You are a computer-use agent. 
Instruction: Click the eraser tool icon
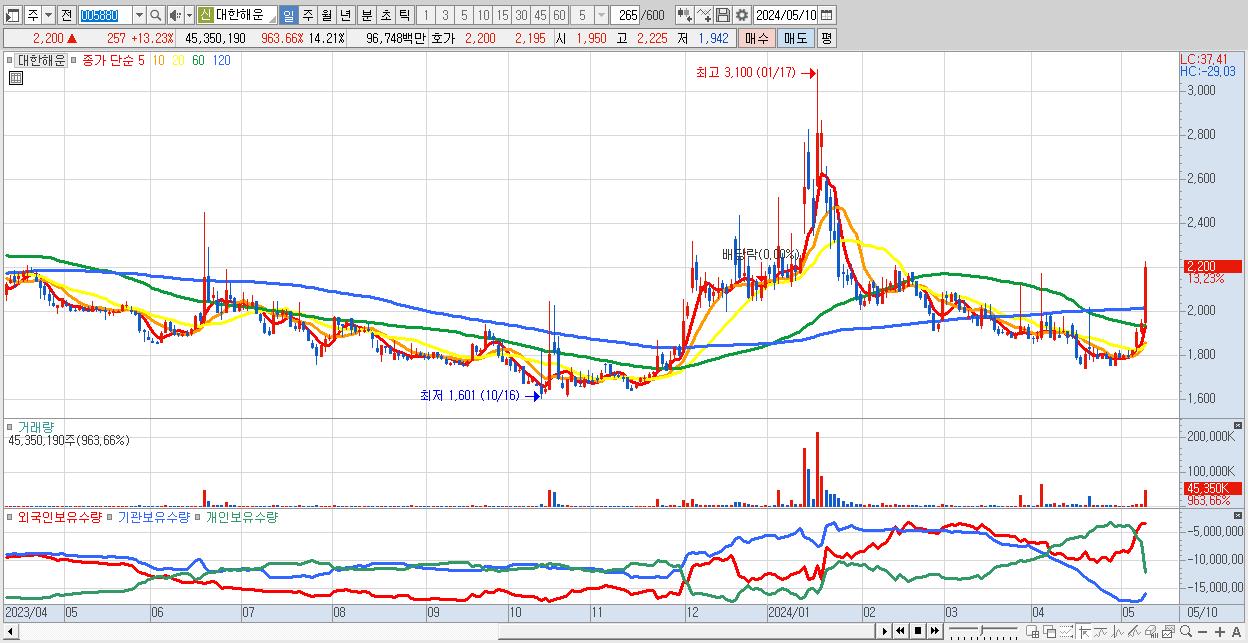pos(1151,632)
